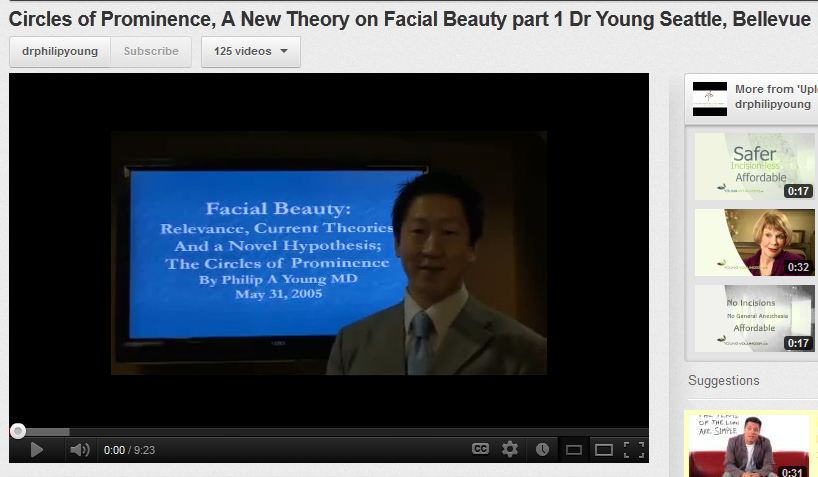The width and height of the screenshot is (818, 477).
Task: Click the uploader logo icon in sidebar
Action: tap(710, 97)
